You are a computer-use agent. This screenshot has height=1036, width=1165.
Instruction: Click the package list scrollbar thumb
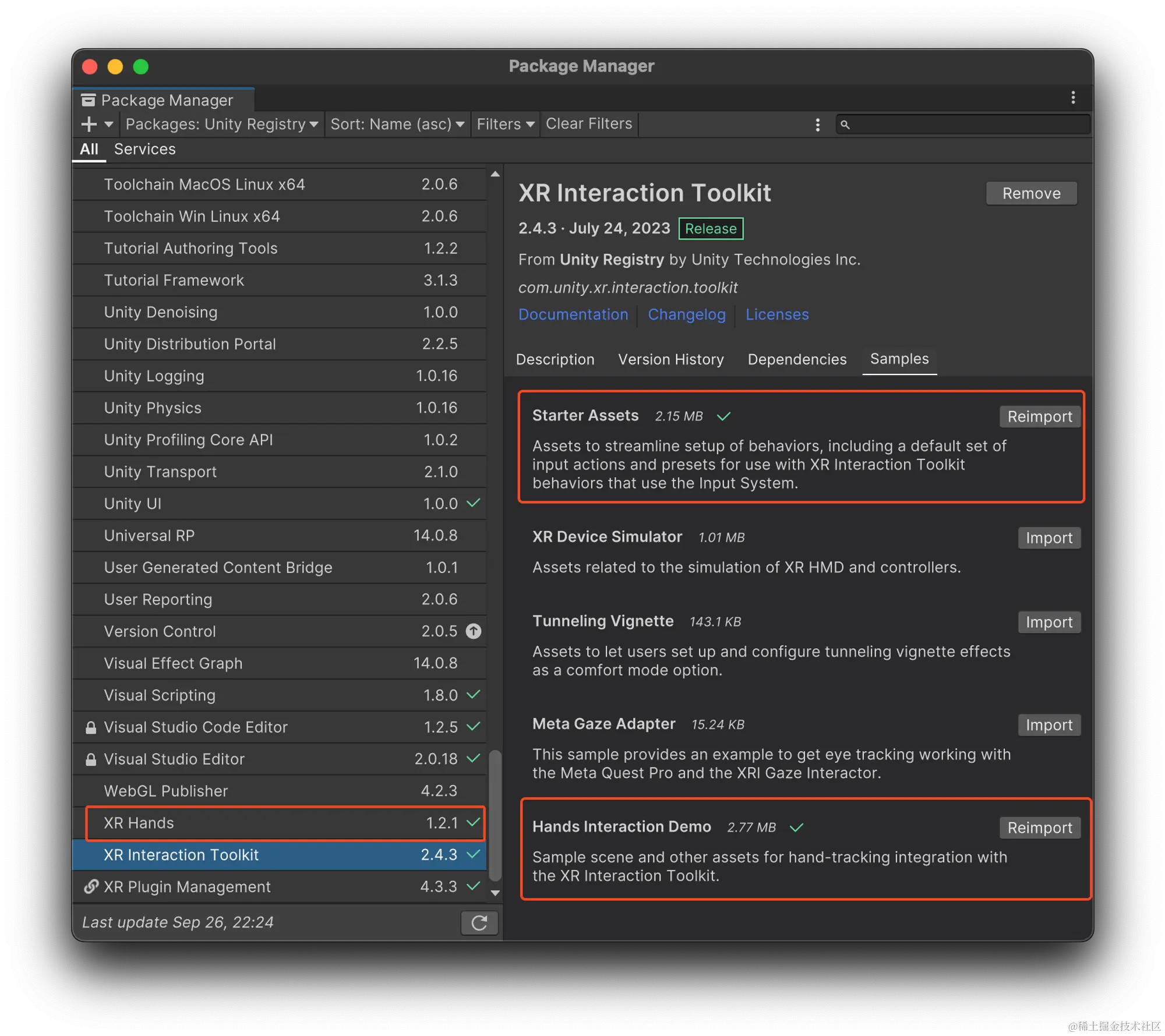[x=495, y=816]
